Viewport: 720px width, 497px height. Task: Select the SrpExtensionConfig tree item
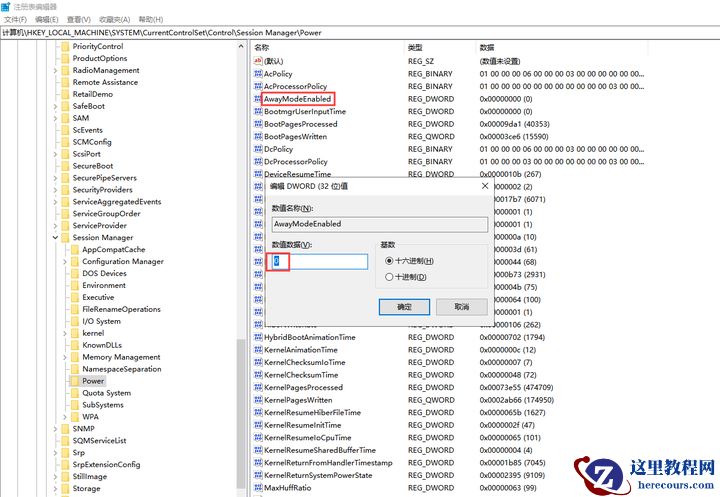[106, 464]
